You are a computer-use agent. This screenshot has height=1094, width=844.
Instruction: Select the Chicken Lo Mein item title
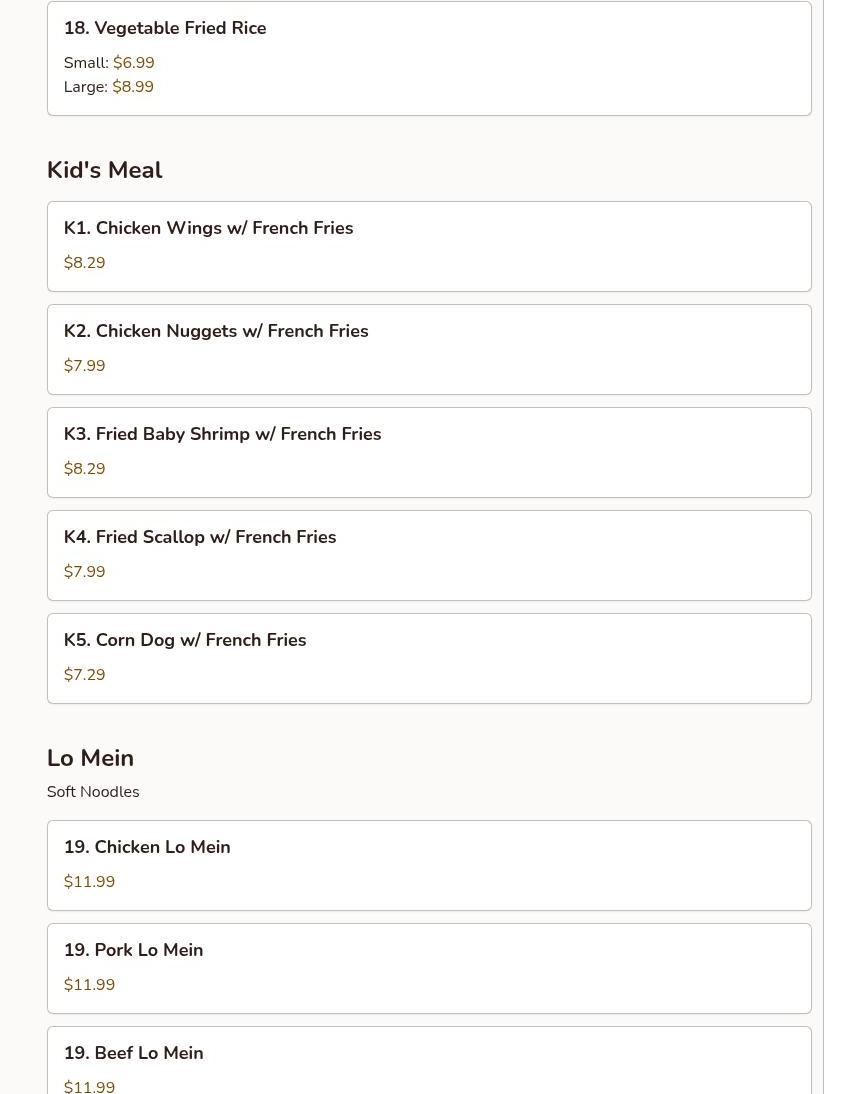coord(147,847)
